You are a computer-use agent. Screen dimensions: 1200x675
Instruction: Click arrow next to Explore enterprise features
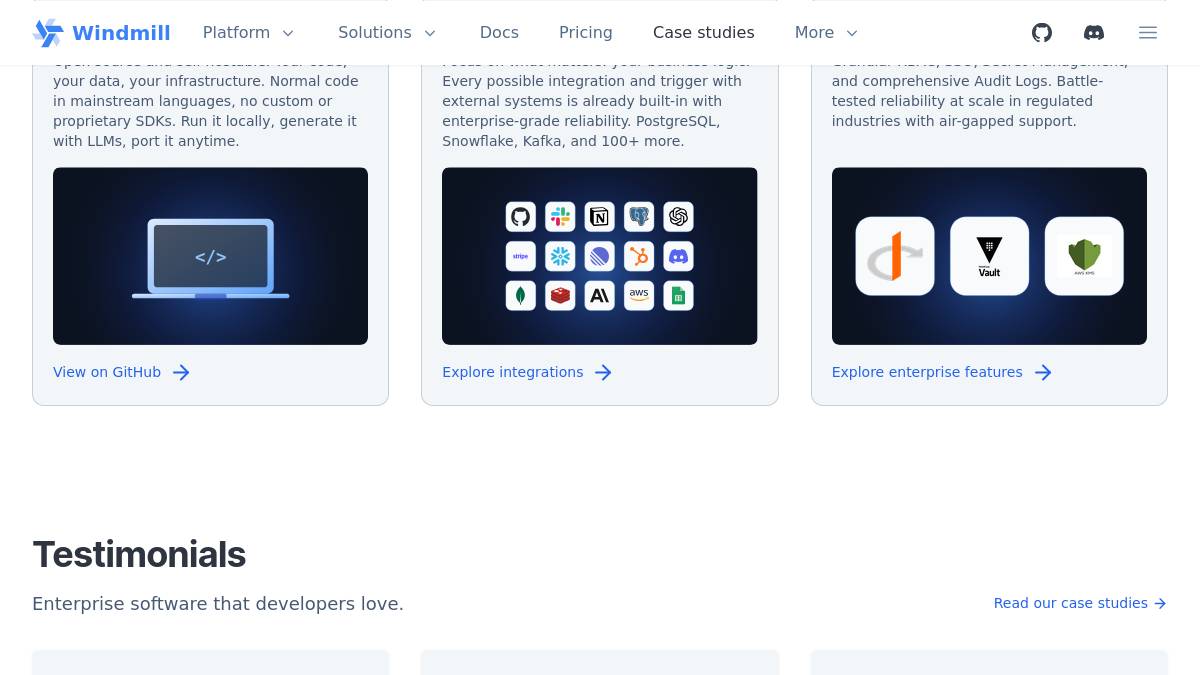point(1043,372)
